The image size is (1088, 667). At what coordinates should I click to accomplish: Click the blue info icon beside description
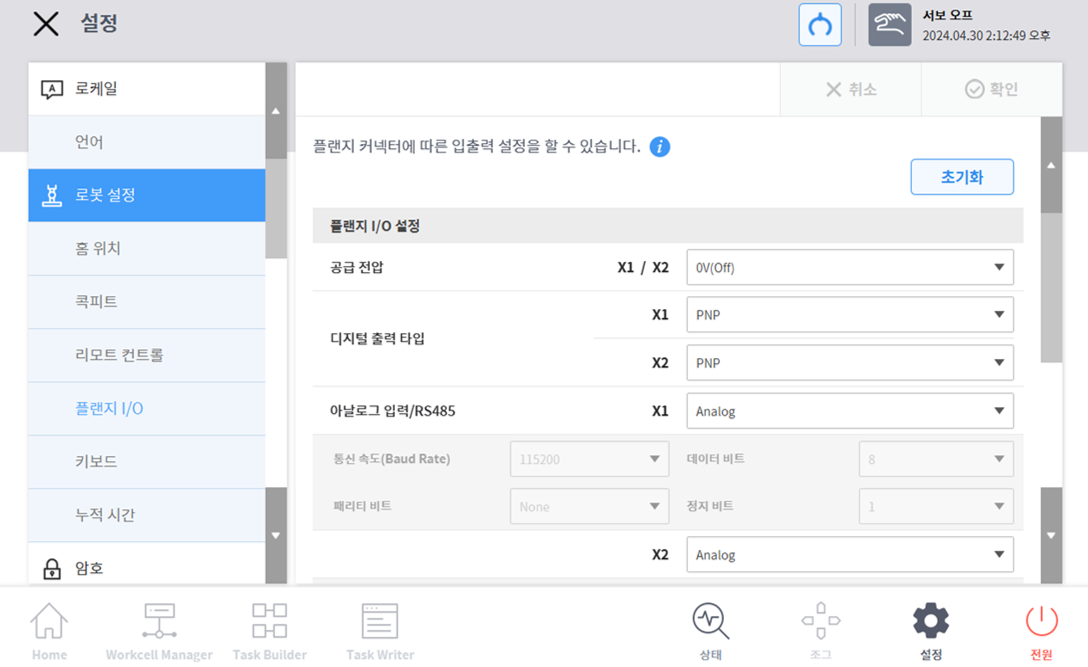tap(659, 147)
